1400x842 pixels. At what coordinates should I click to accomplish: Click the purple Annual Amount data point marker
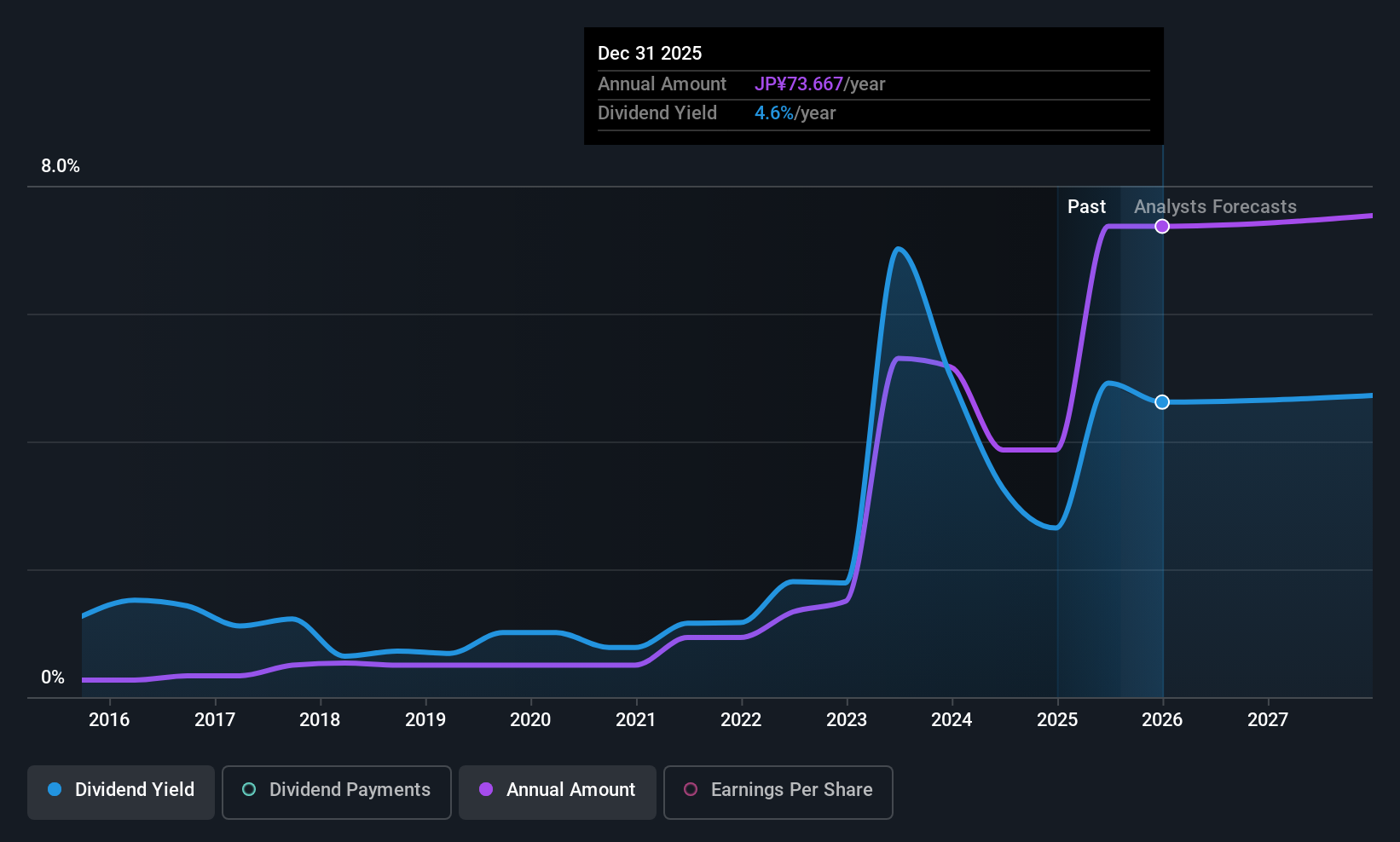[x=1162, y=226]
